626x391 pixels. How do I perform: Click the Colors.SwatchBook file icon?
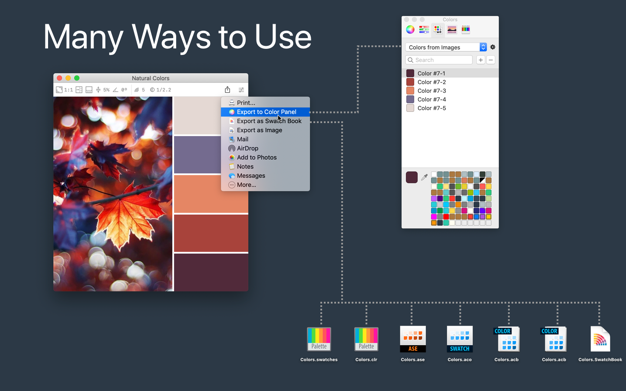tap(600, 339)
